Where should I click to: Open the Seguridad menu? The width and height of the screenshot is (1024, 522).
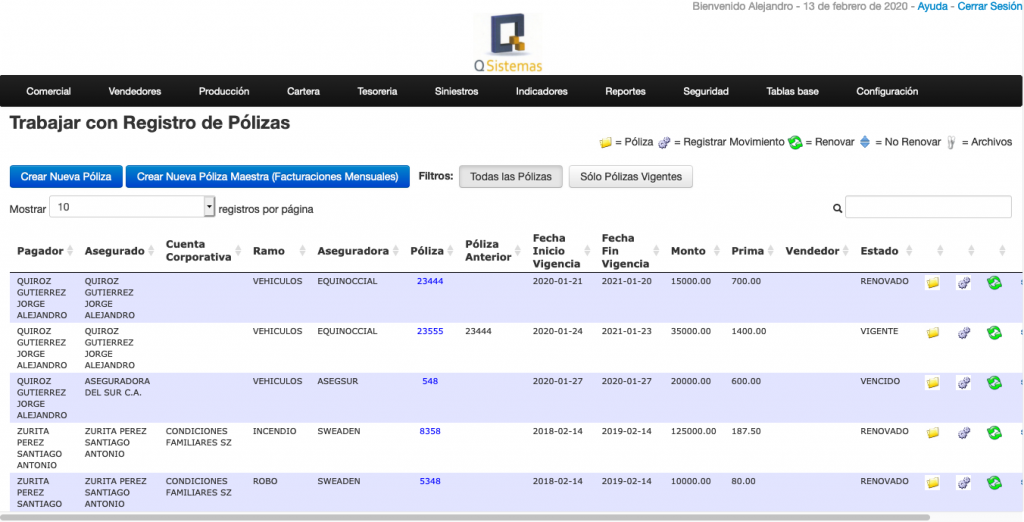(x=705, y=91)
